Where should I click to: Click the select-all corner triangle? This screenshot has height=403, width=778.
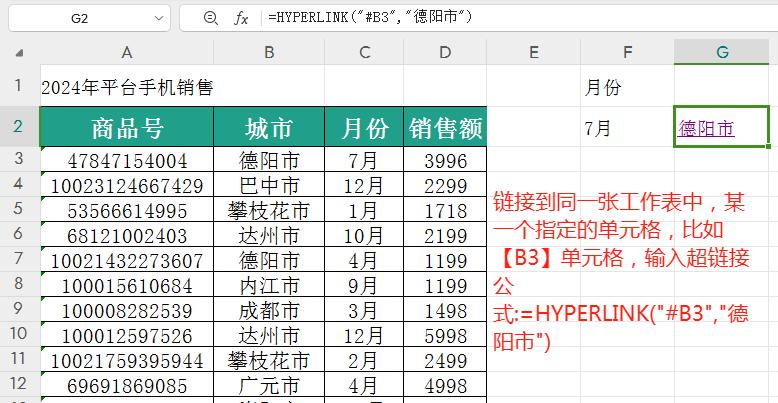[x=19, y=53]
